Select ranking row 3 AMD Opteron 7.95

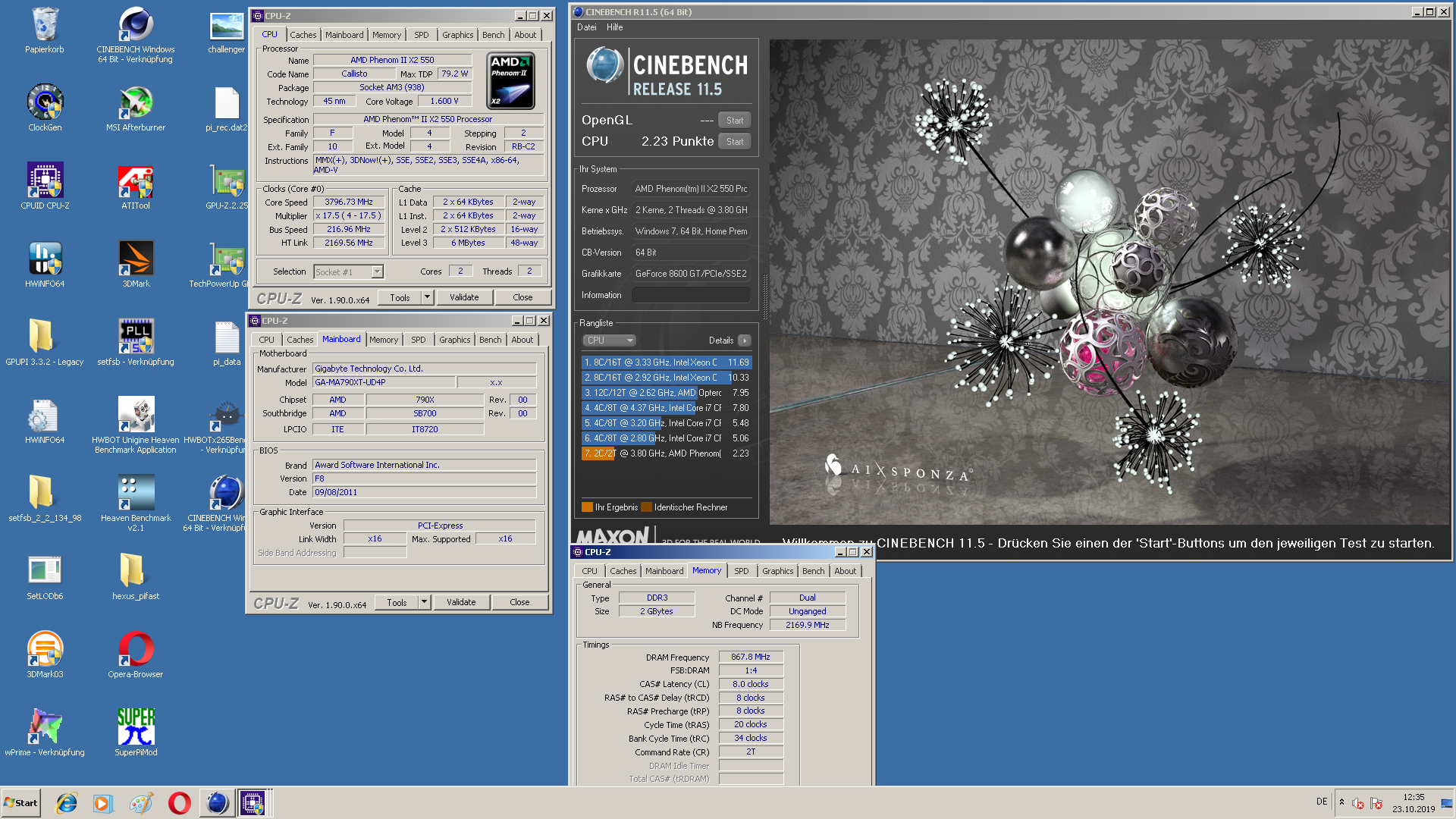(x=667, y=393)
